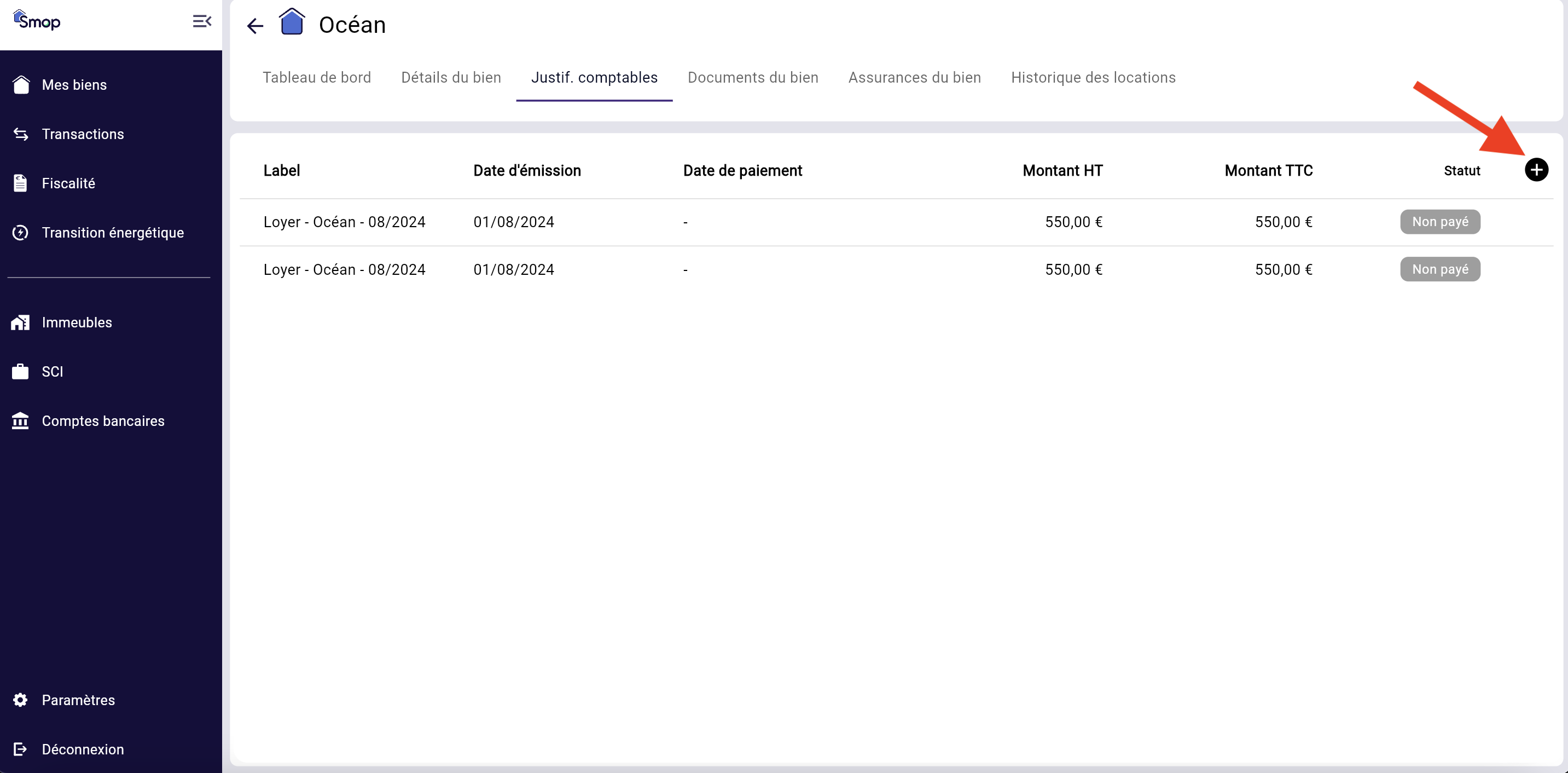Open Mes biens in sidebar

pos(74,85)
